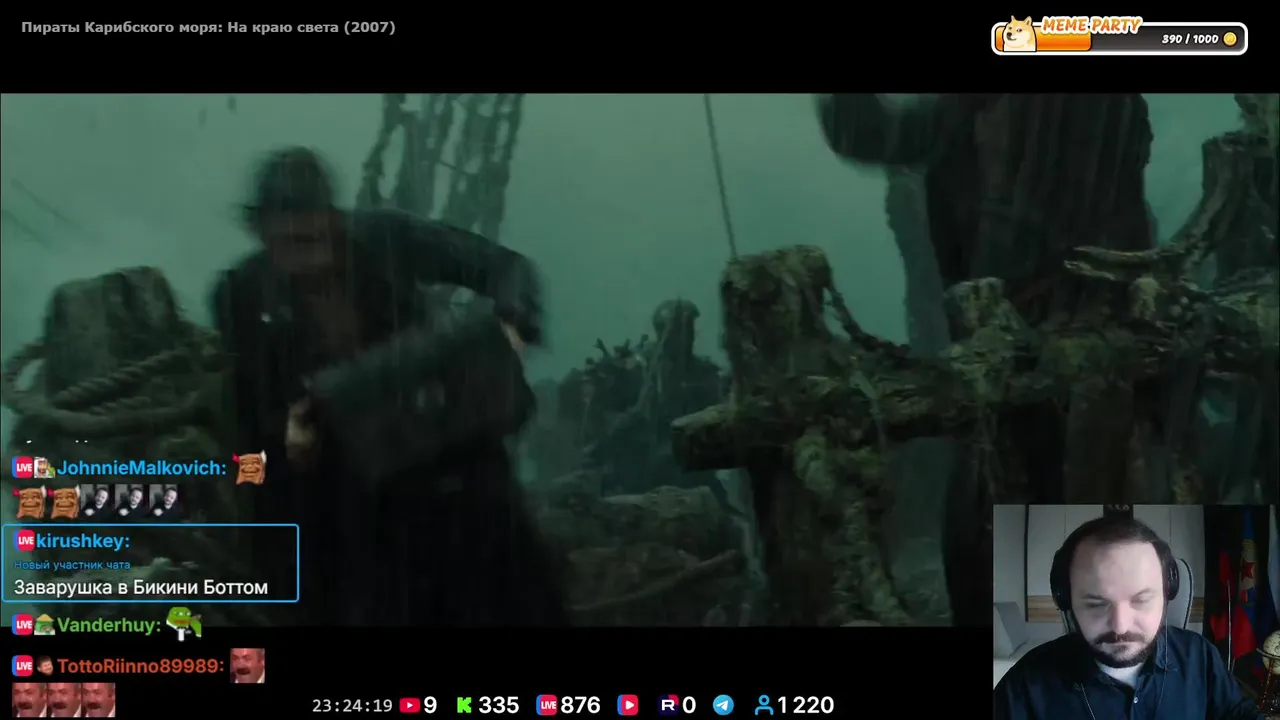The width and height of the screenshot is (1280, 720).
Task: Click the wooden face emote after JohnnieMalkovich name
Action: click(250, 467)
